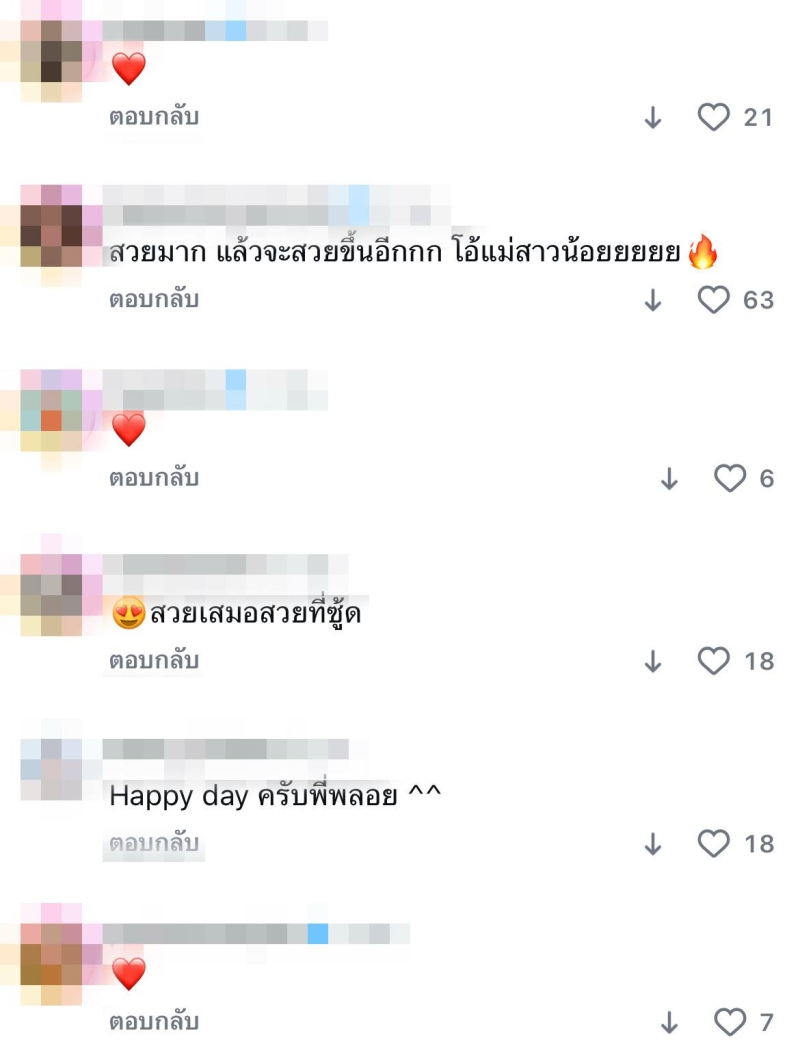The image size is (800, 1046).
Task: Open blurred username of last heart comment
Action: (256, 934)
